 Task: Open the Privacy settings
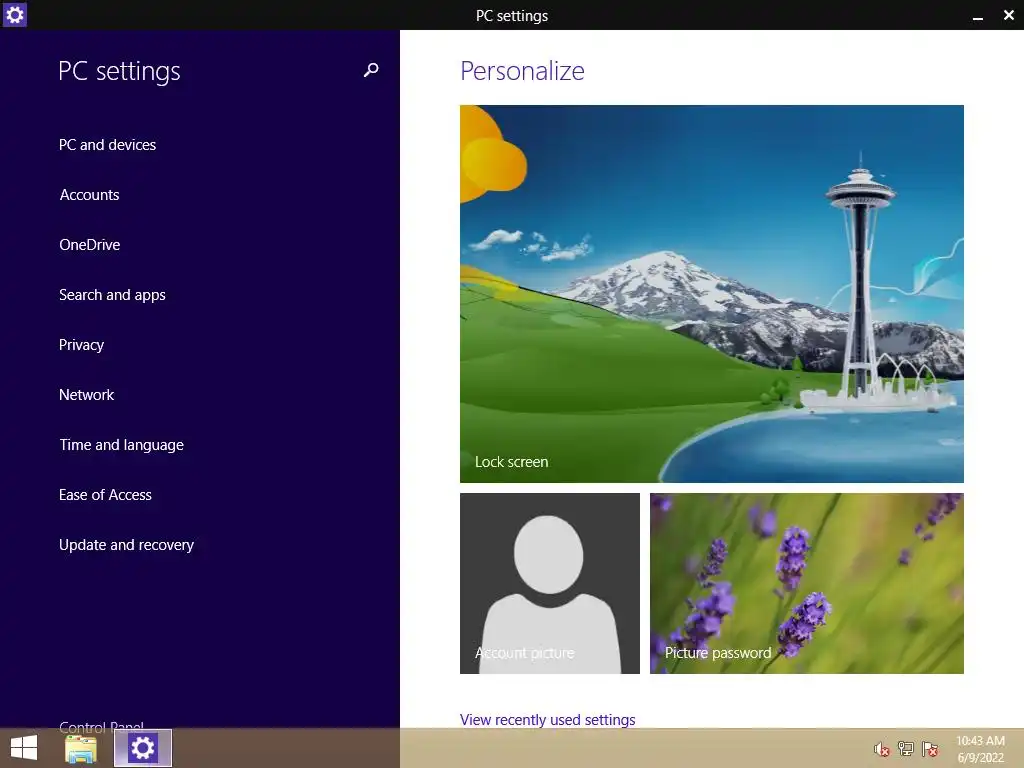point(82,345)
